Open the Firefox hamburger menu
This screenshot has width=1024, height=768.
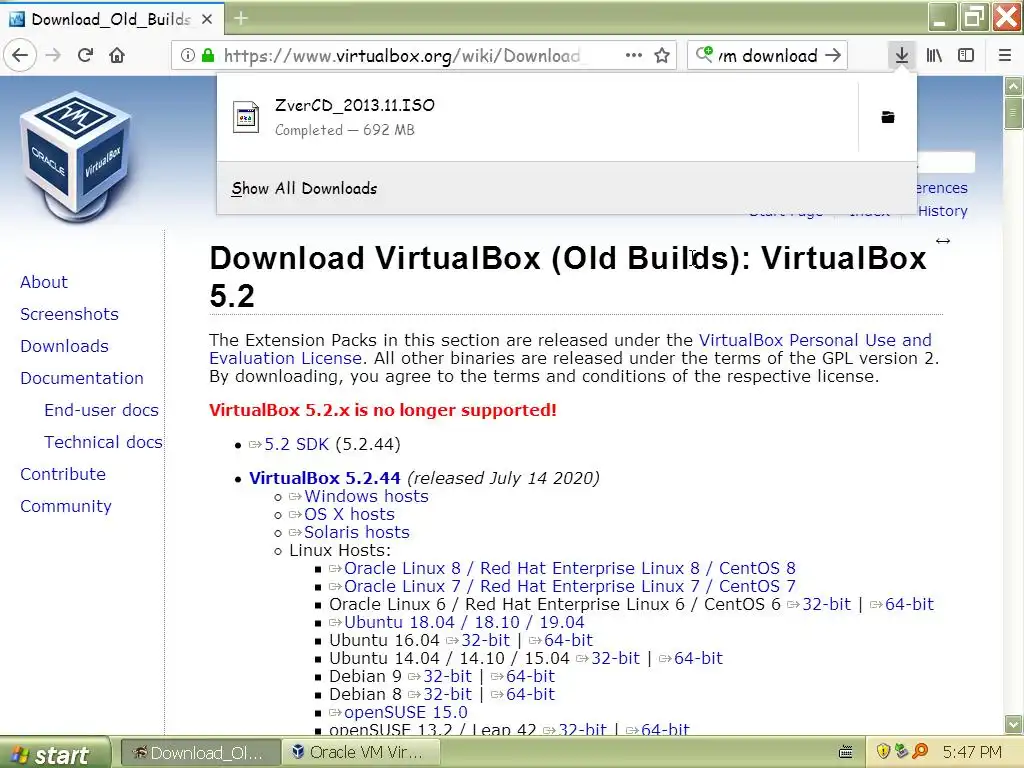pos(1005,56)
